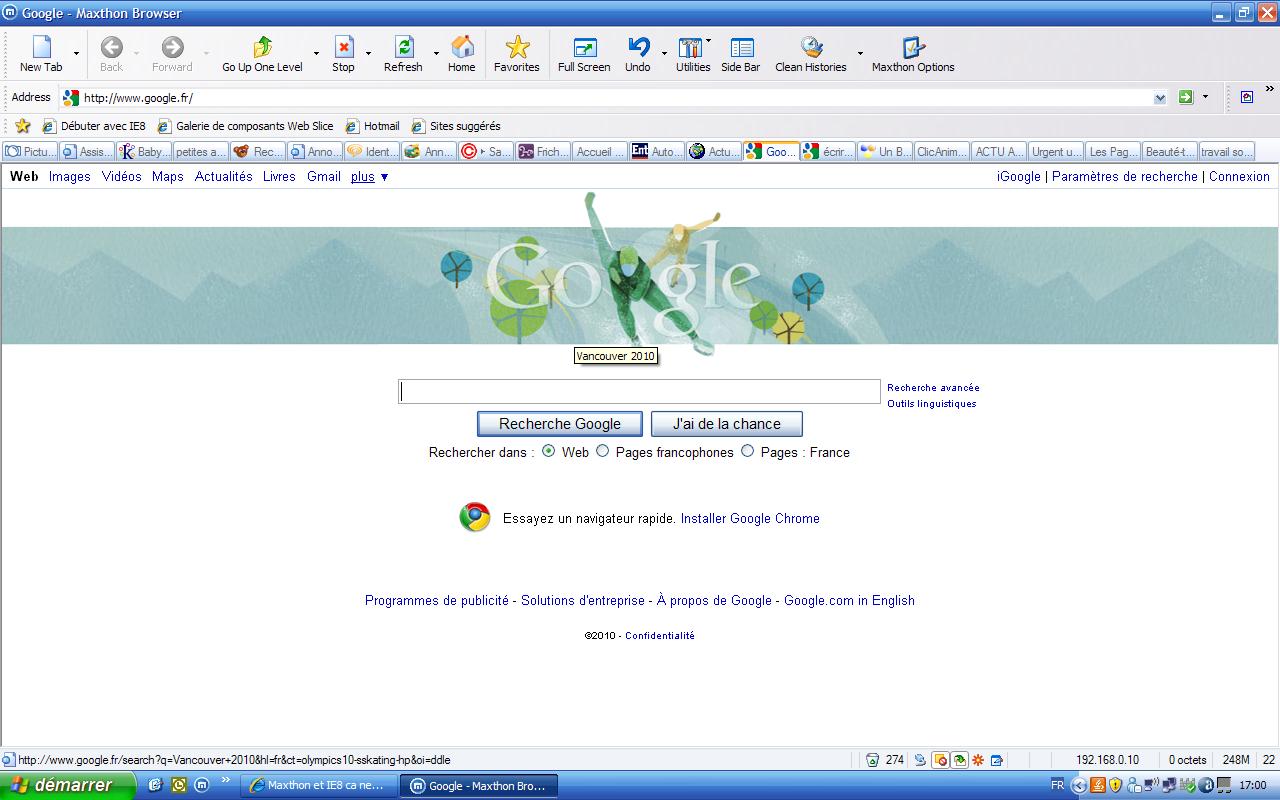Click the Go Up One Level icon
1280x800 pixels.
click(x=262, y=54)
